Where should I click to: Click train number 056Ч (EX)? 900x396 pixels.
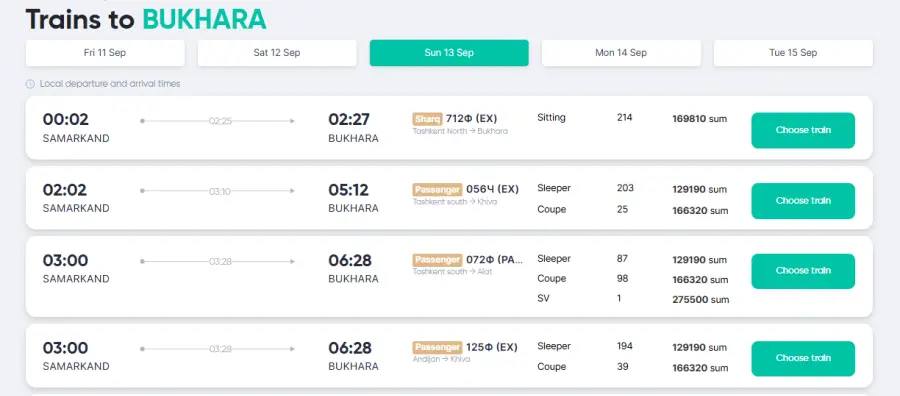point(492,189)
